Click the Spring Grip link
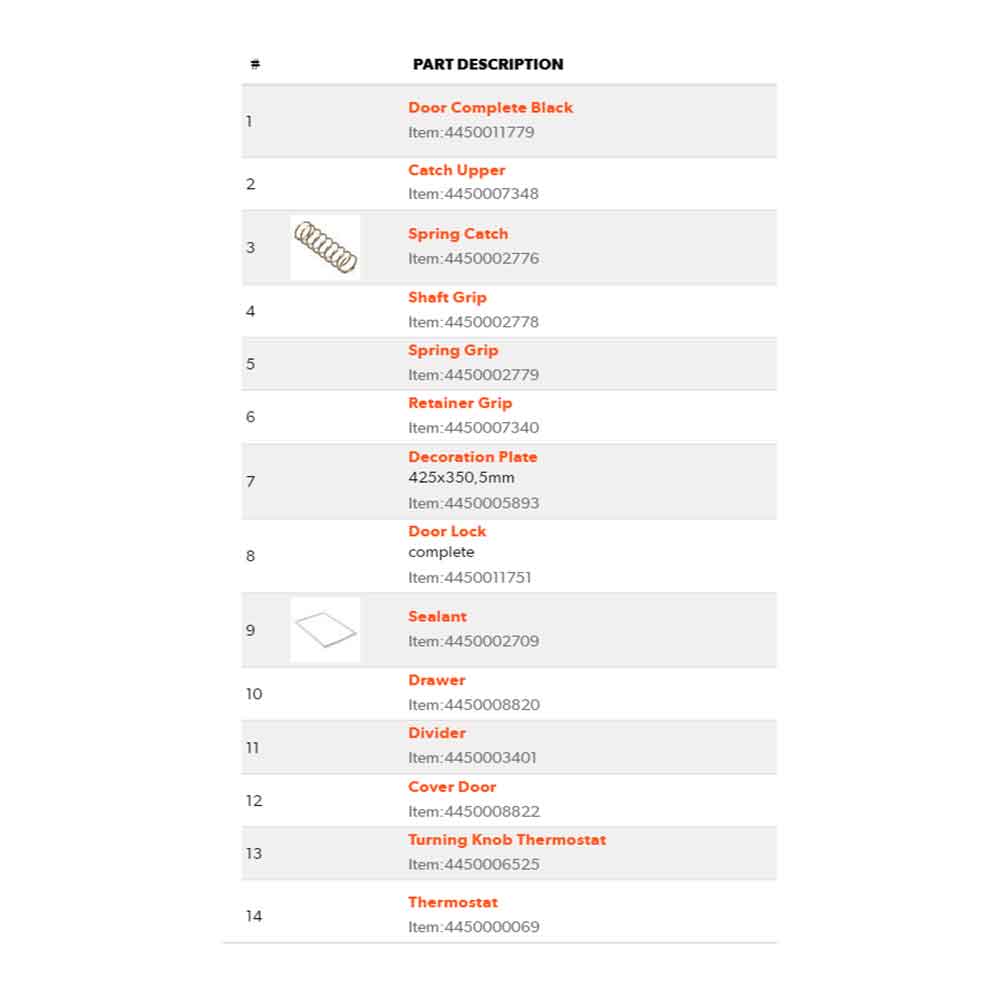 click(452, 350)
